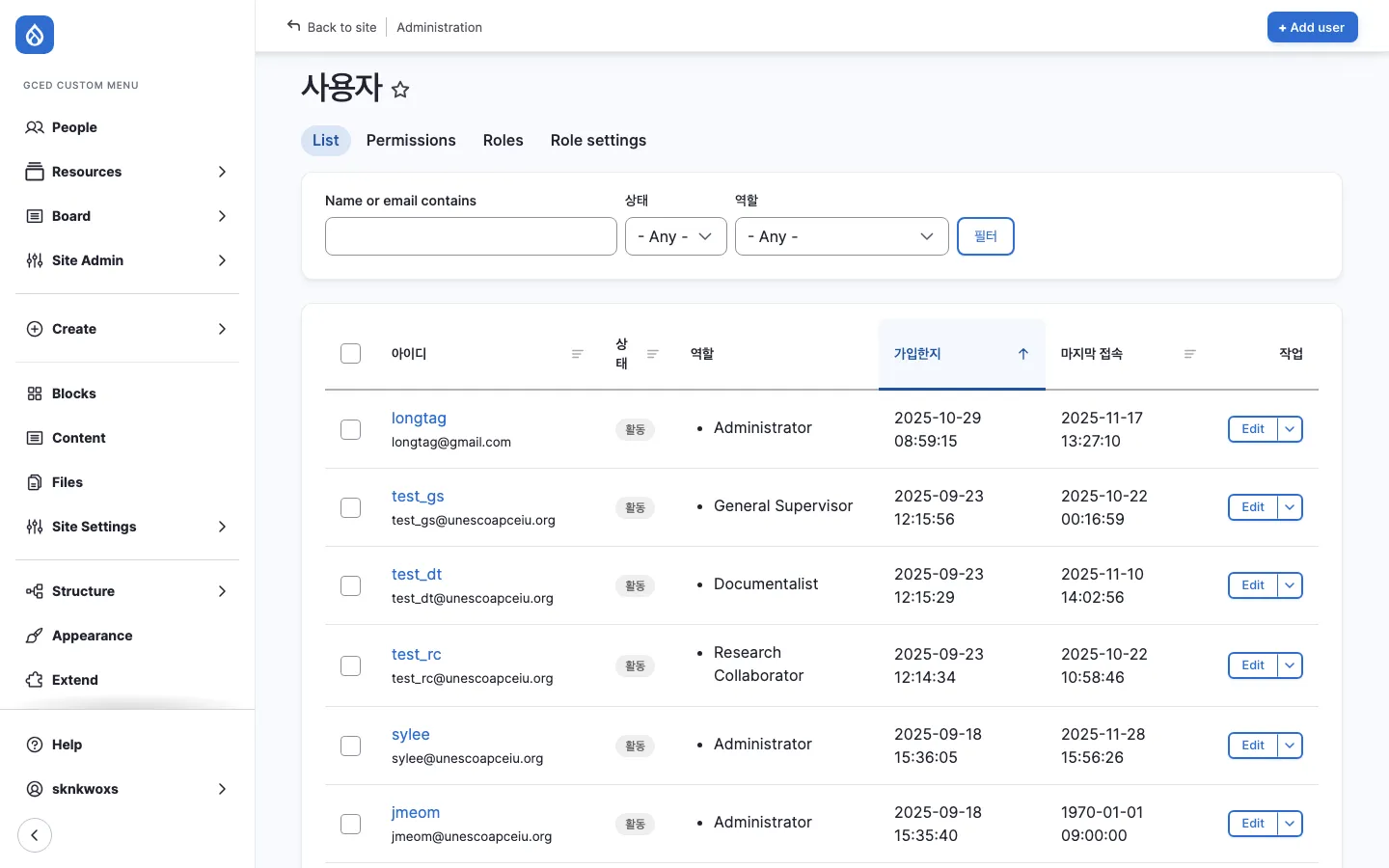
Task: Select the longtag user checkbox
Action: (x=350, y=429)
